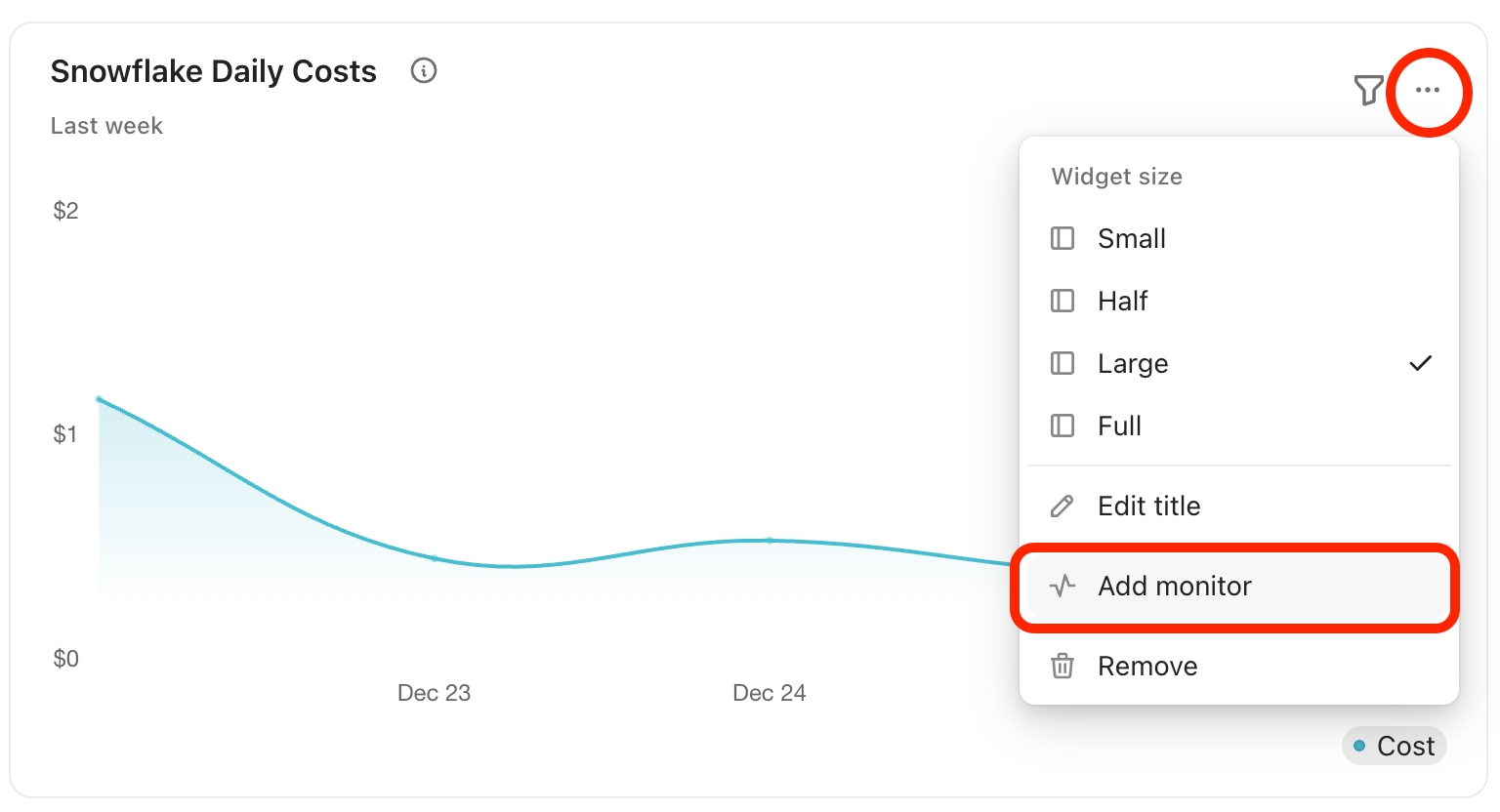
Task: Click the layout icon next to Full
Action: [1062, 426]
